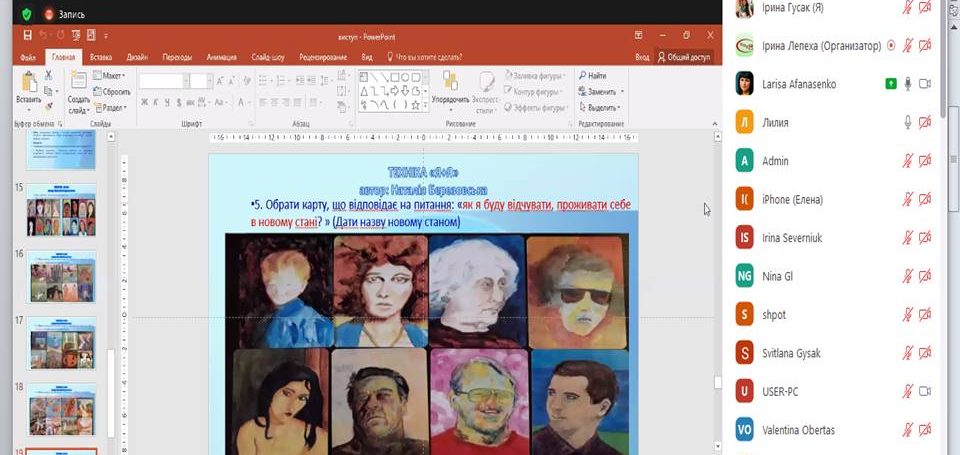This screenshot has height=455, width=960.
Task: Select slide 15 thumbnail
Action: tap(62, 209)
